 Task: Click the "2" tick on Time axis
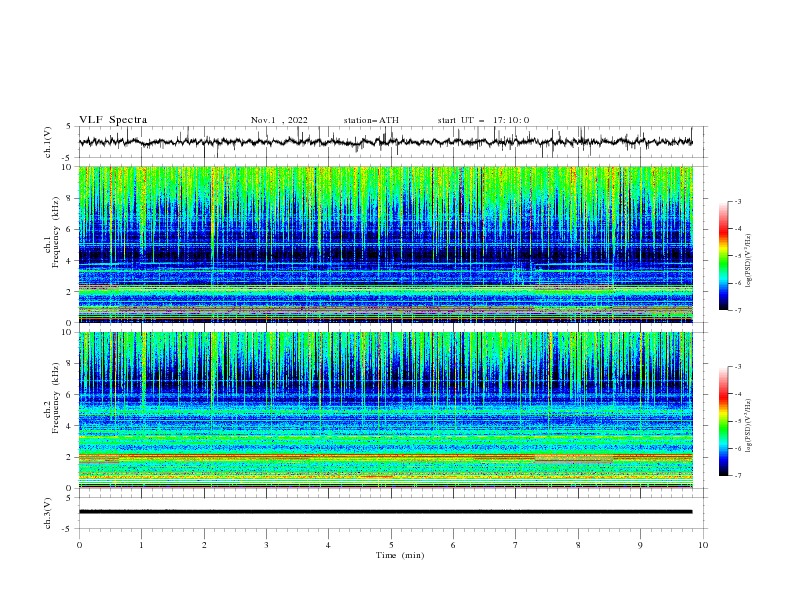[x=204, y=545]
